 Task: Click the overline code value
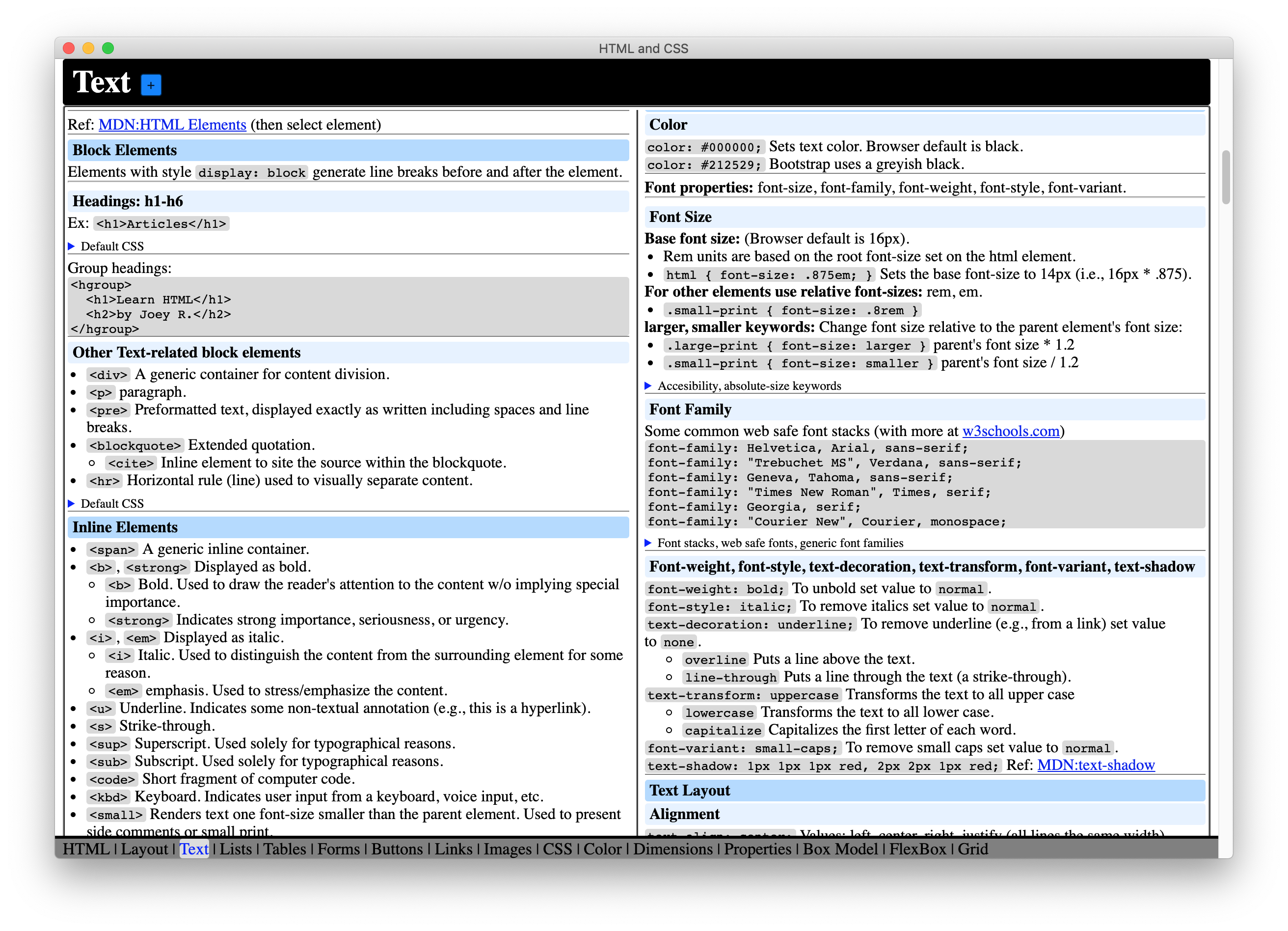click(x=715, y=660)
